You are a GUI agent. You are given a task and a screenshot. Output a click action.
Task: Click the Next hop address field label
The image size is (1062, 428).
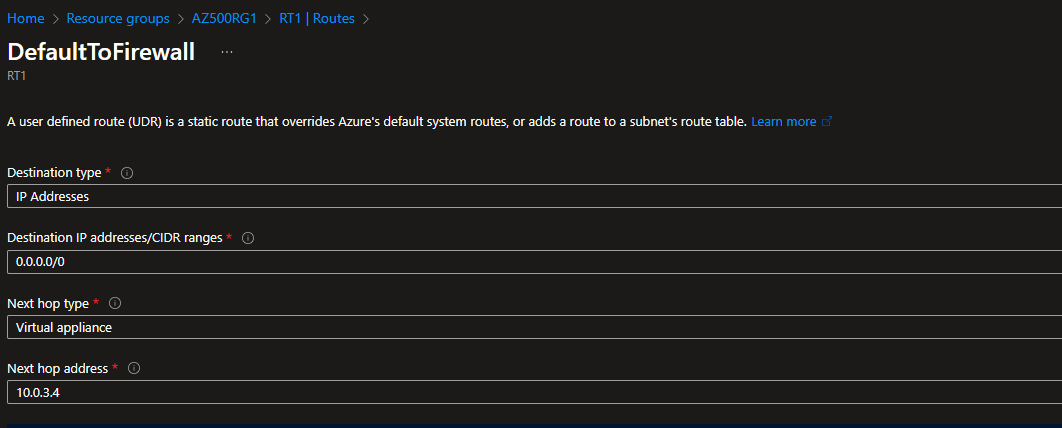(58, 368)
